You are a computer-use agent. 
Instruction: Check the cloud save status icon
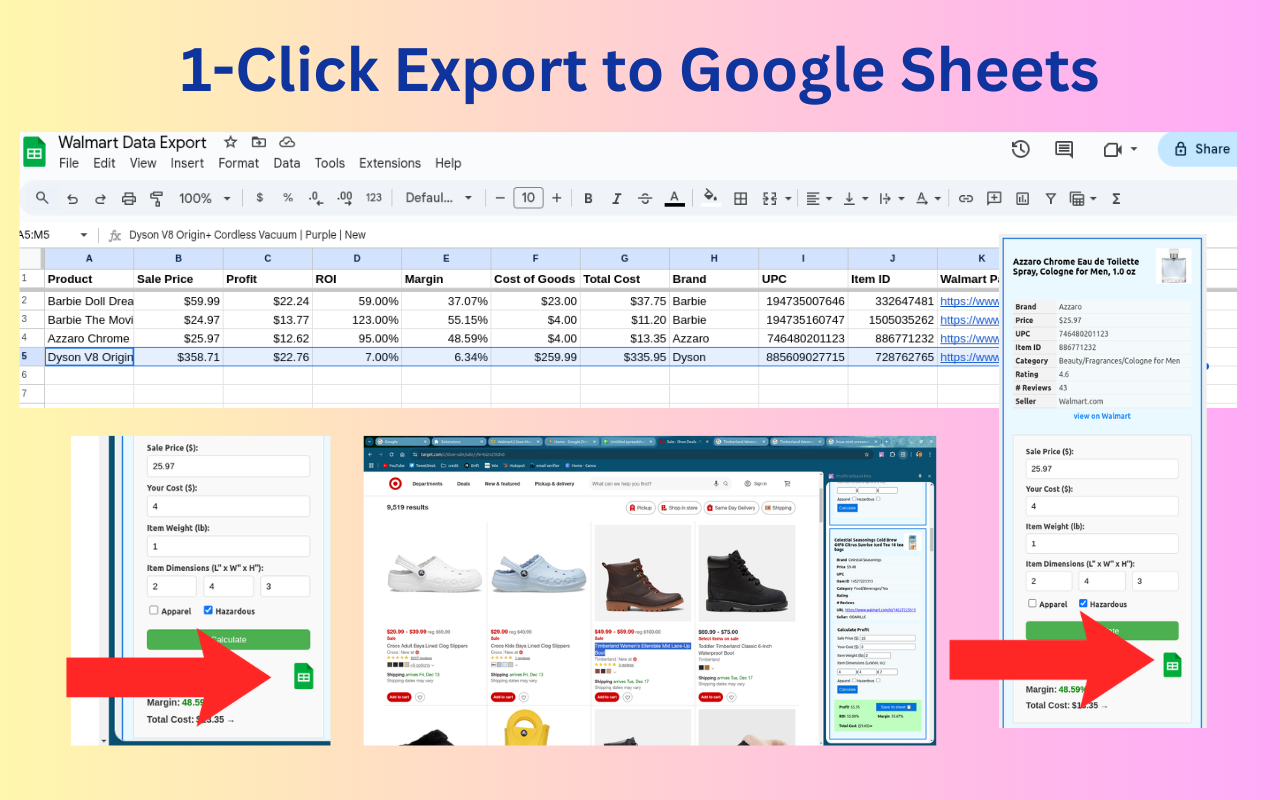tap(287, 142)
